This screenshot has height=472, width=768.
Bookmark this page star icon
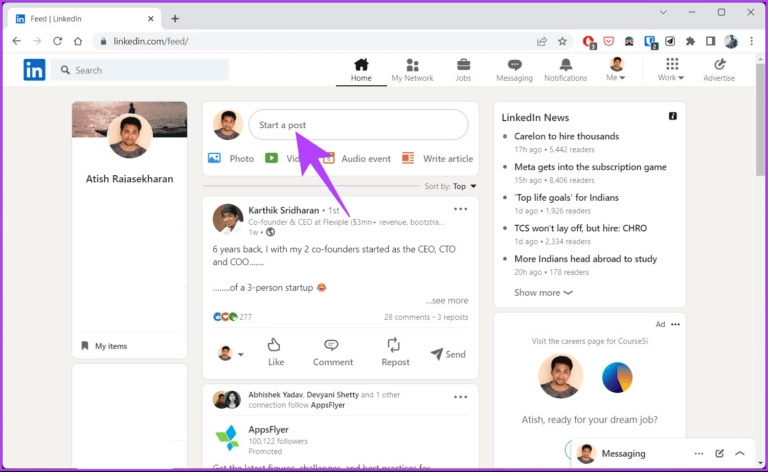tap(562, 41)
